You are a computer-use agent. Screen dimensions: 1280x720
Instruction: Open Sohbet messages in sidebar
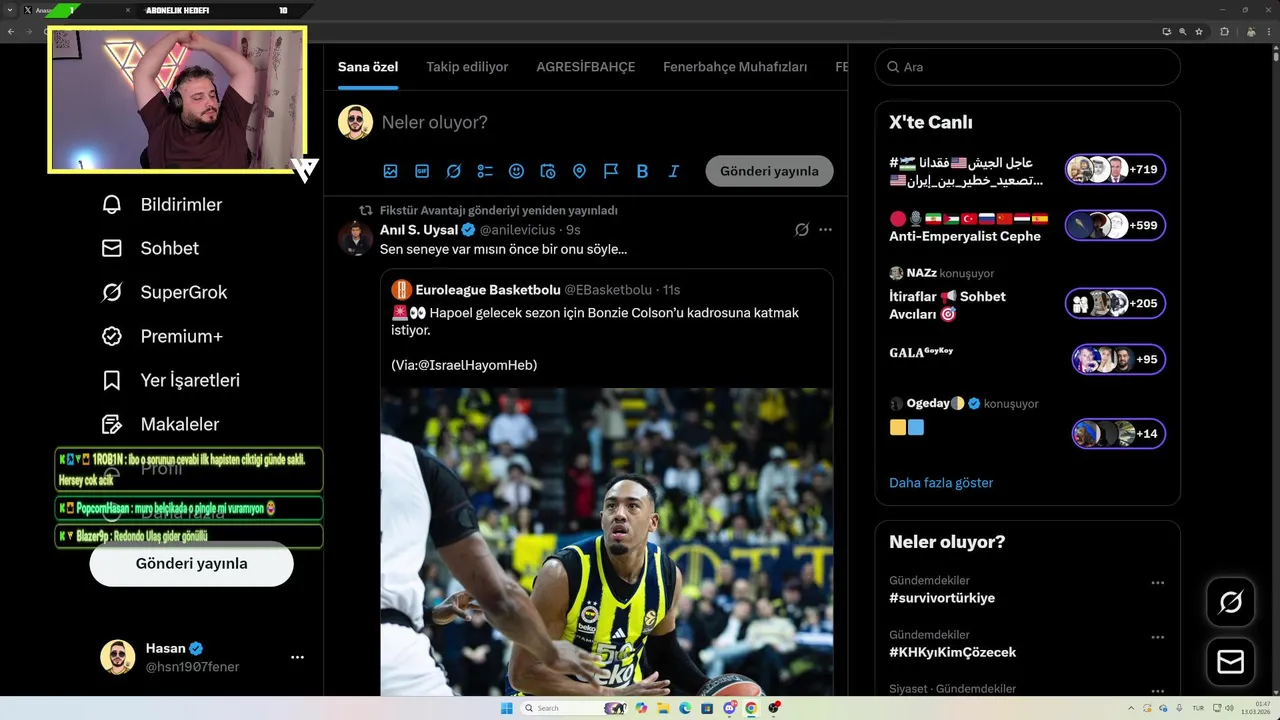150,249
